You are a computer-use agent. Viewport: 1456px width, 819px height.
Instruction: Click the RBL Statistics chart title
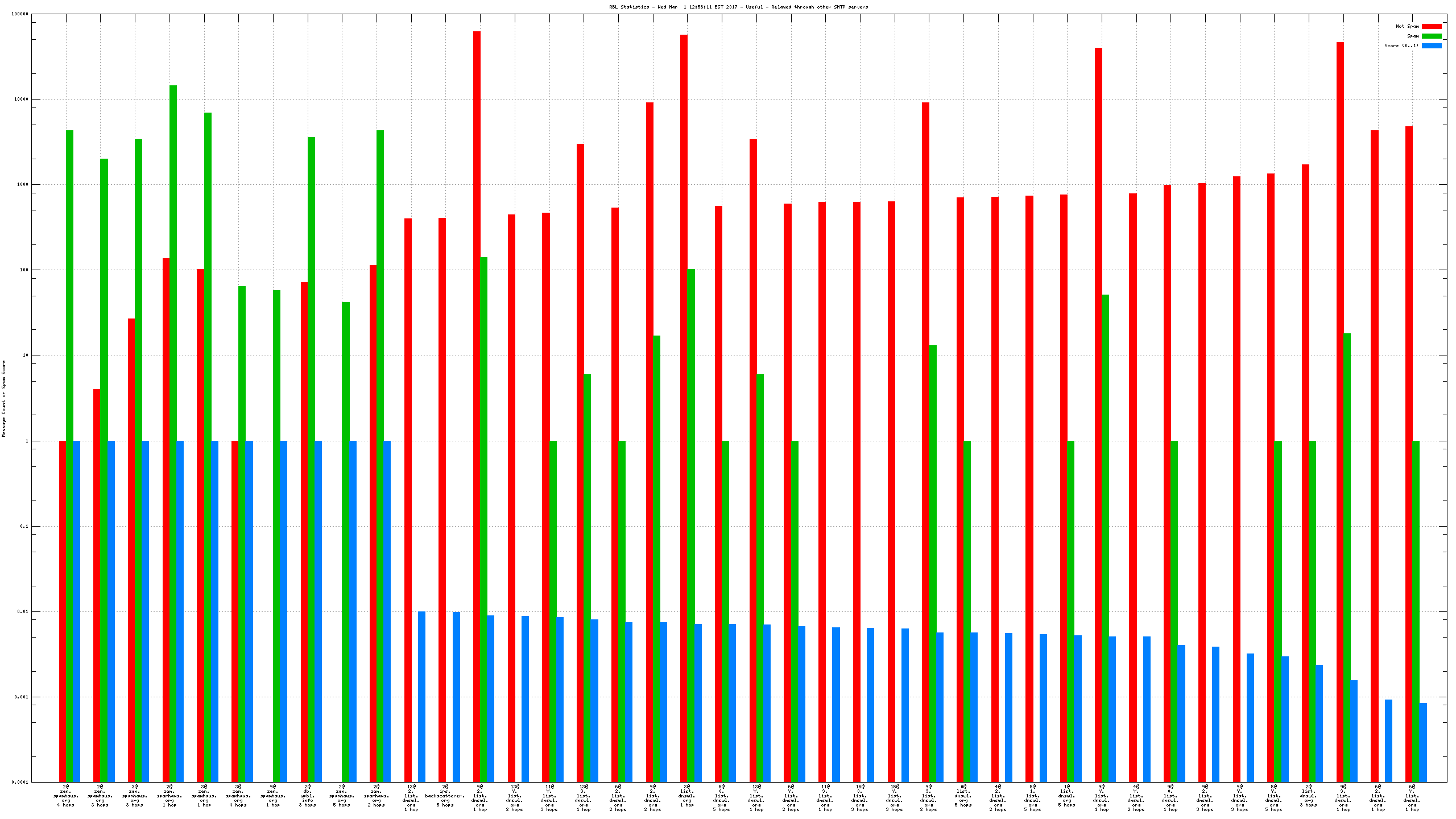[738, 7]
